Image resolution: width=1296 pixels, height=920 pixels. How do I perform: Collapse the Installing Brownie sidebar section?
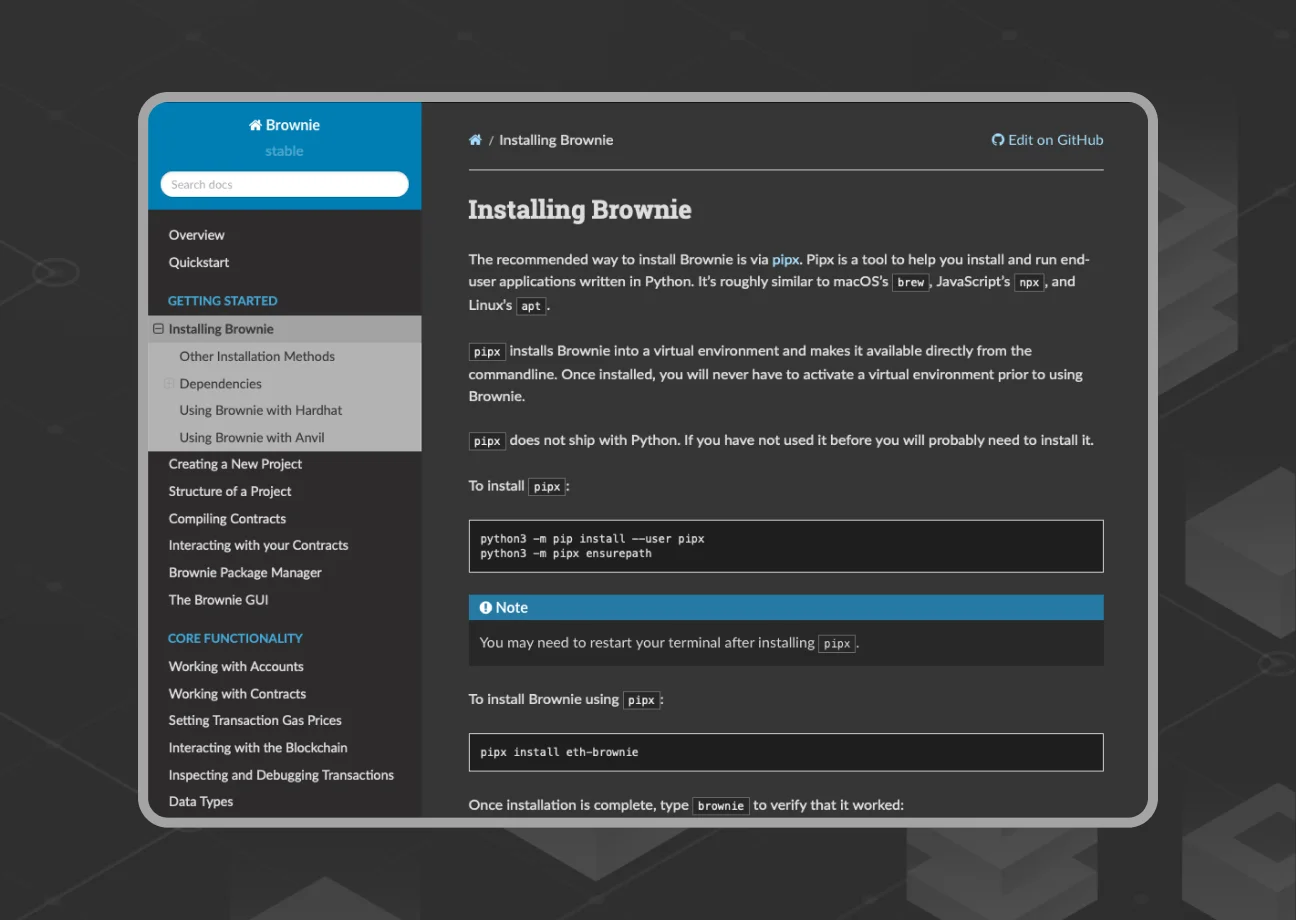pyautogui.click(x=158, y=329)
